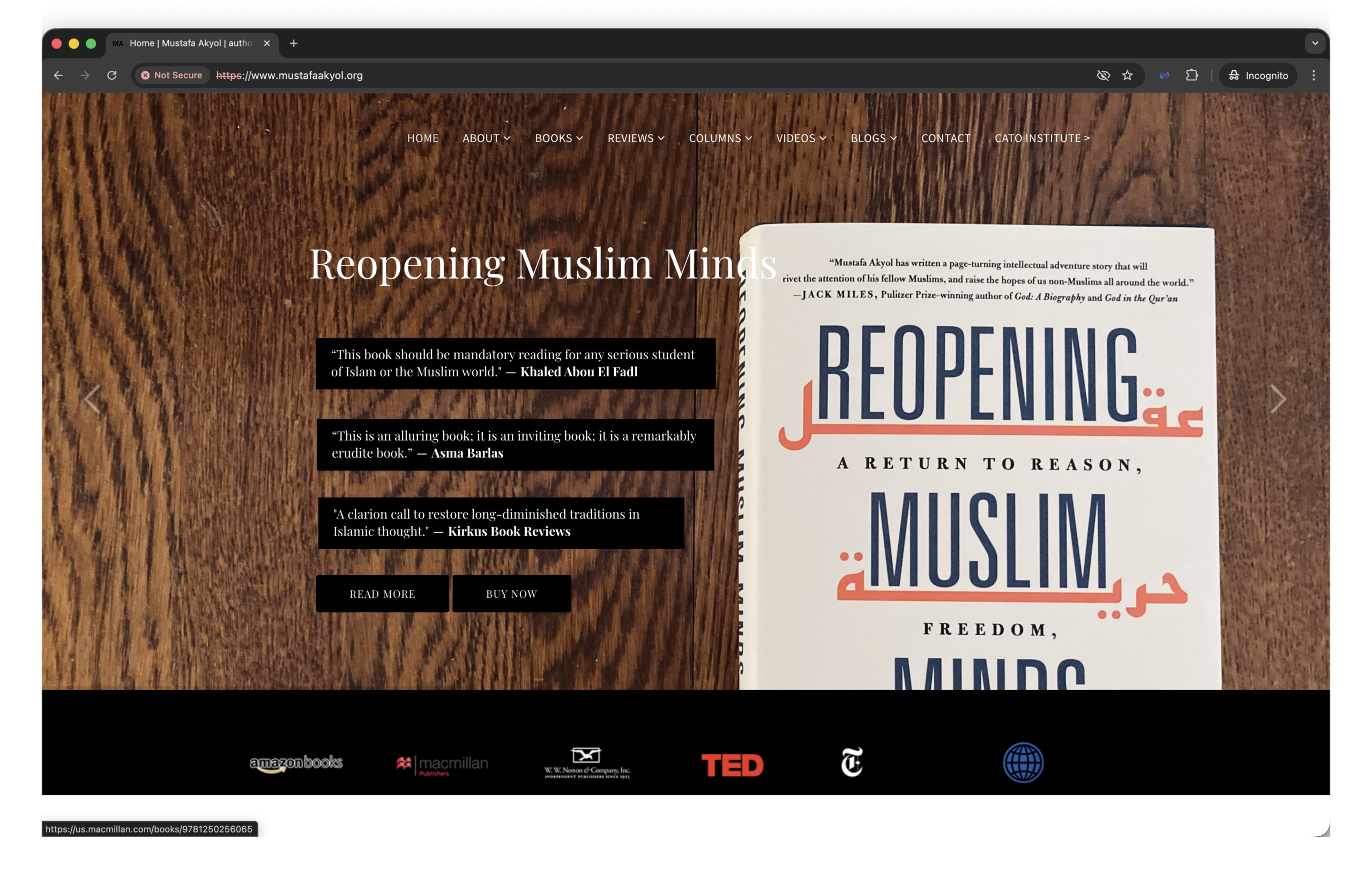The width and height of the screenshot is (1372, 892).
Task: Click the W. W. Norton logo
Action: [x=587, y=763]
